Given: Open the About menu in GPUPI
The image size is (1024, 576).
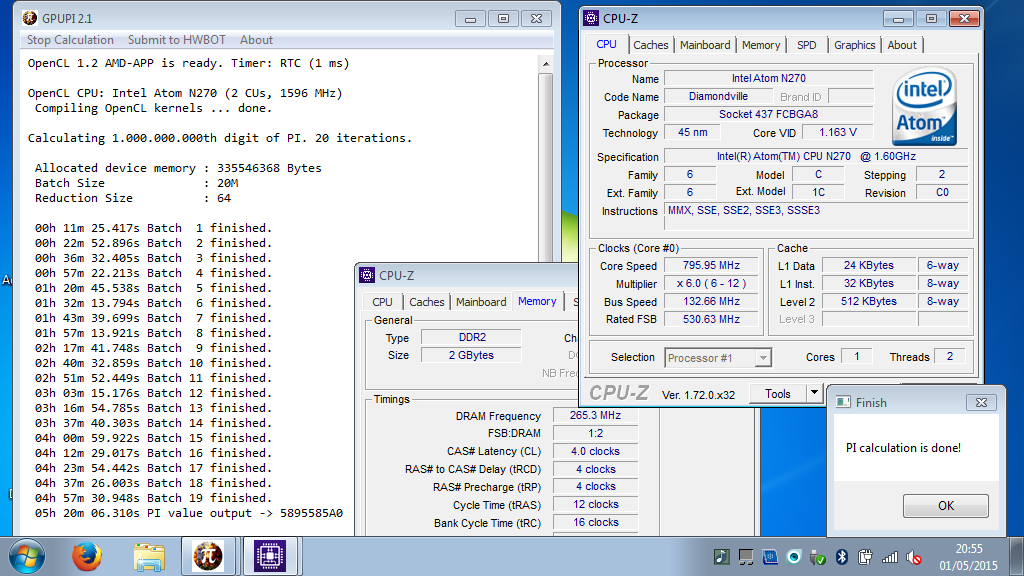Looking at the screenshot, I should pos(256,40).
